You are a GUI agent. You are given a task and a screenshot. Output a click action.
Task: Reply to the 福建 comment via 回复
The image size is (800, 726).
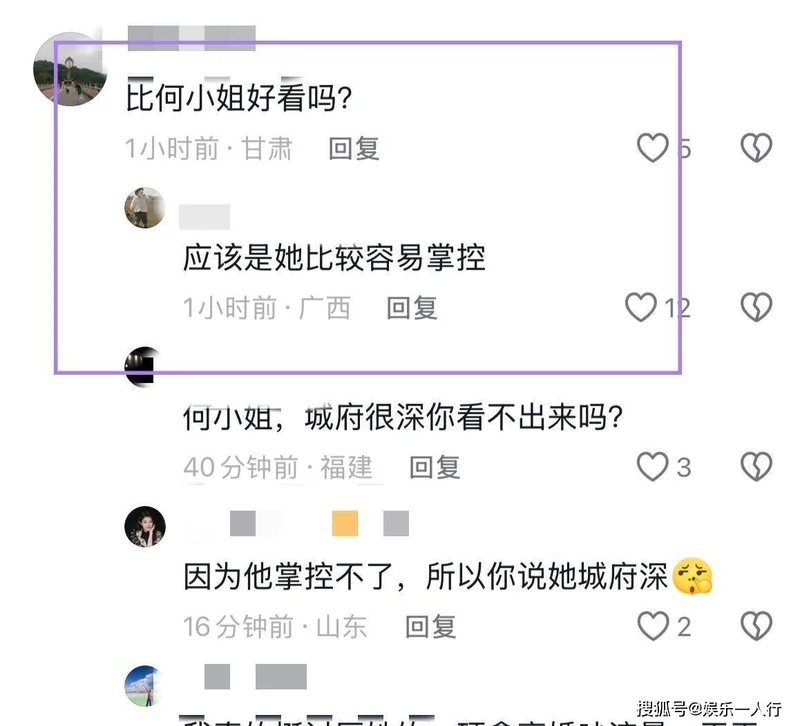pyautogui.click(x=435, y=467)
